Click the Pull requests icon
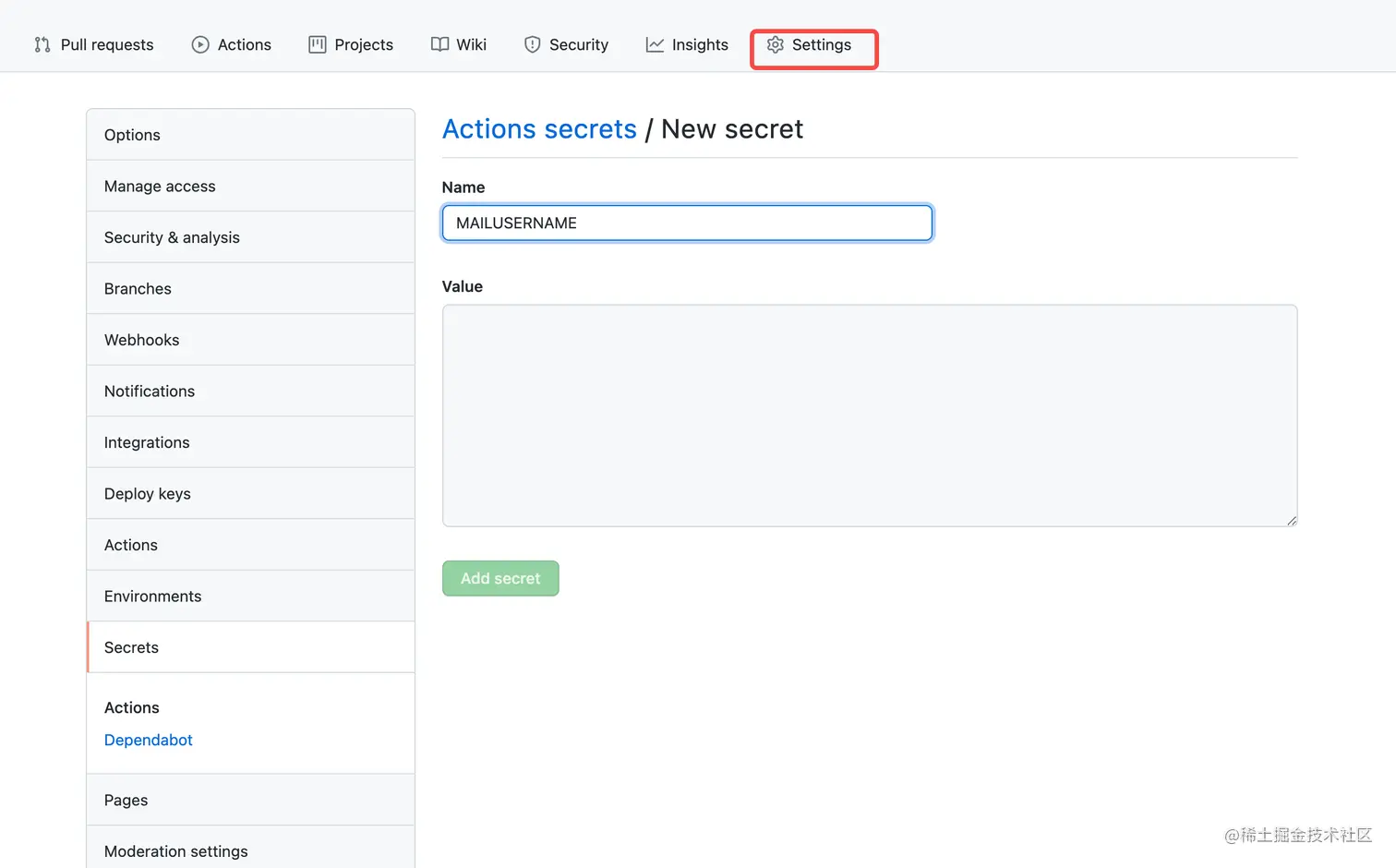The image size is (1396, 868). (42, 44)
